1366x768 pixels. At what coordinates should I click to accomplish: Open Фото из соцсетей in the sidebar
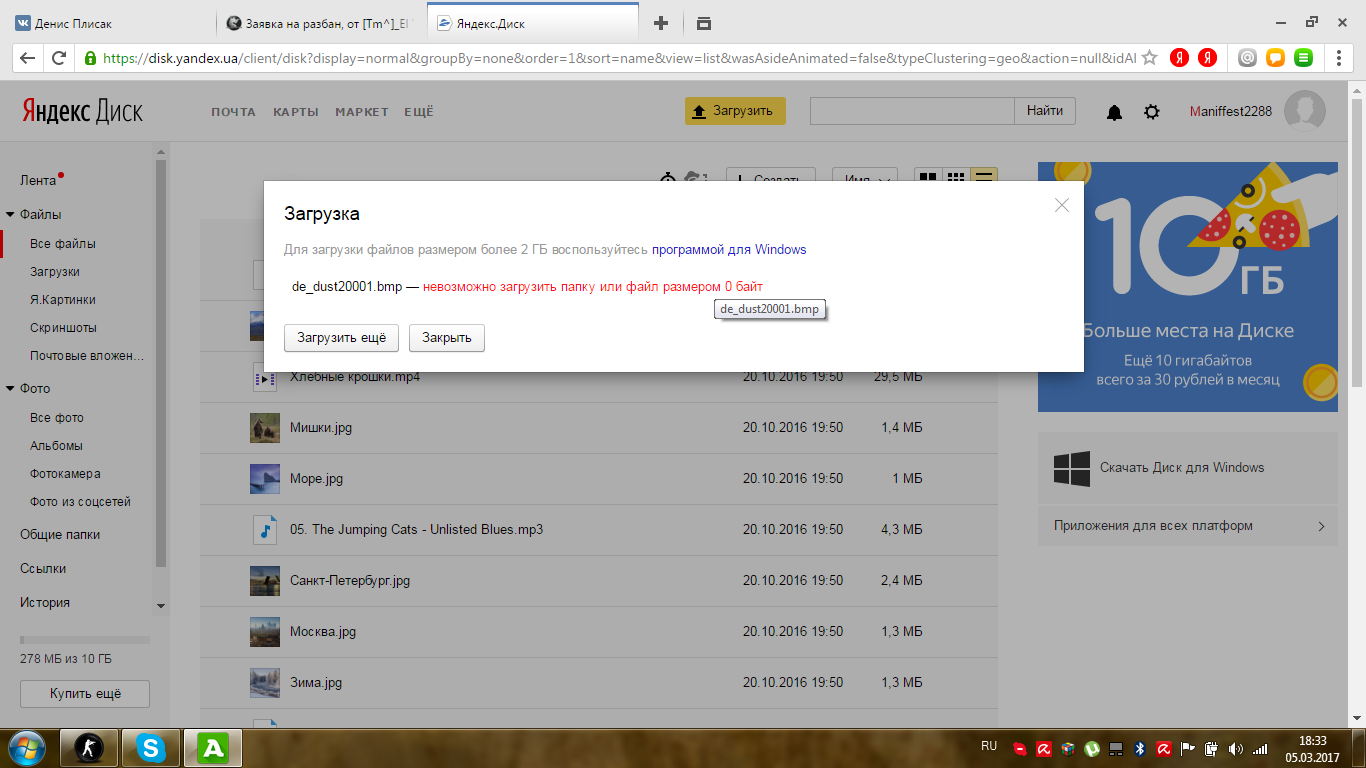click(80, 502)
